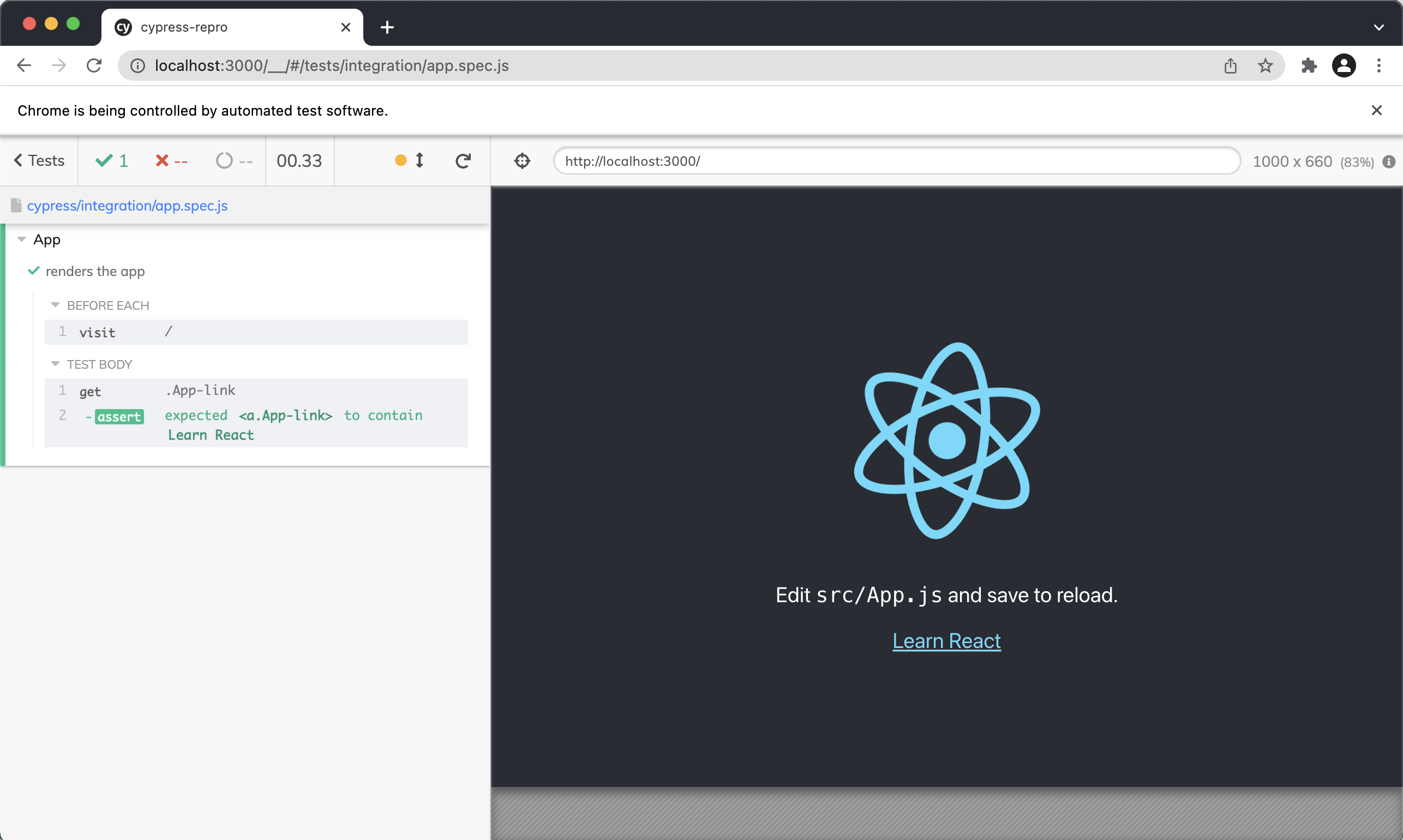Click the Cypress selector playground crosshair icon
This screenshot has height=840, width=1403.
(x=522, y=161)
